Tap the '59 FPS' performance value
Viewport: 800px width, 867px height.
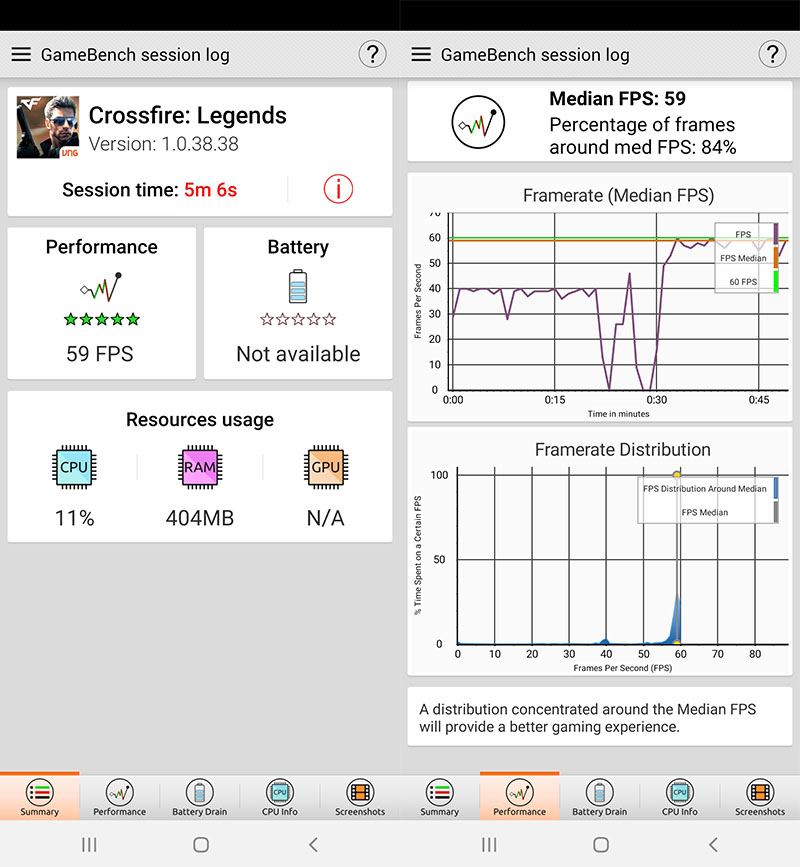100,354
